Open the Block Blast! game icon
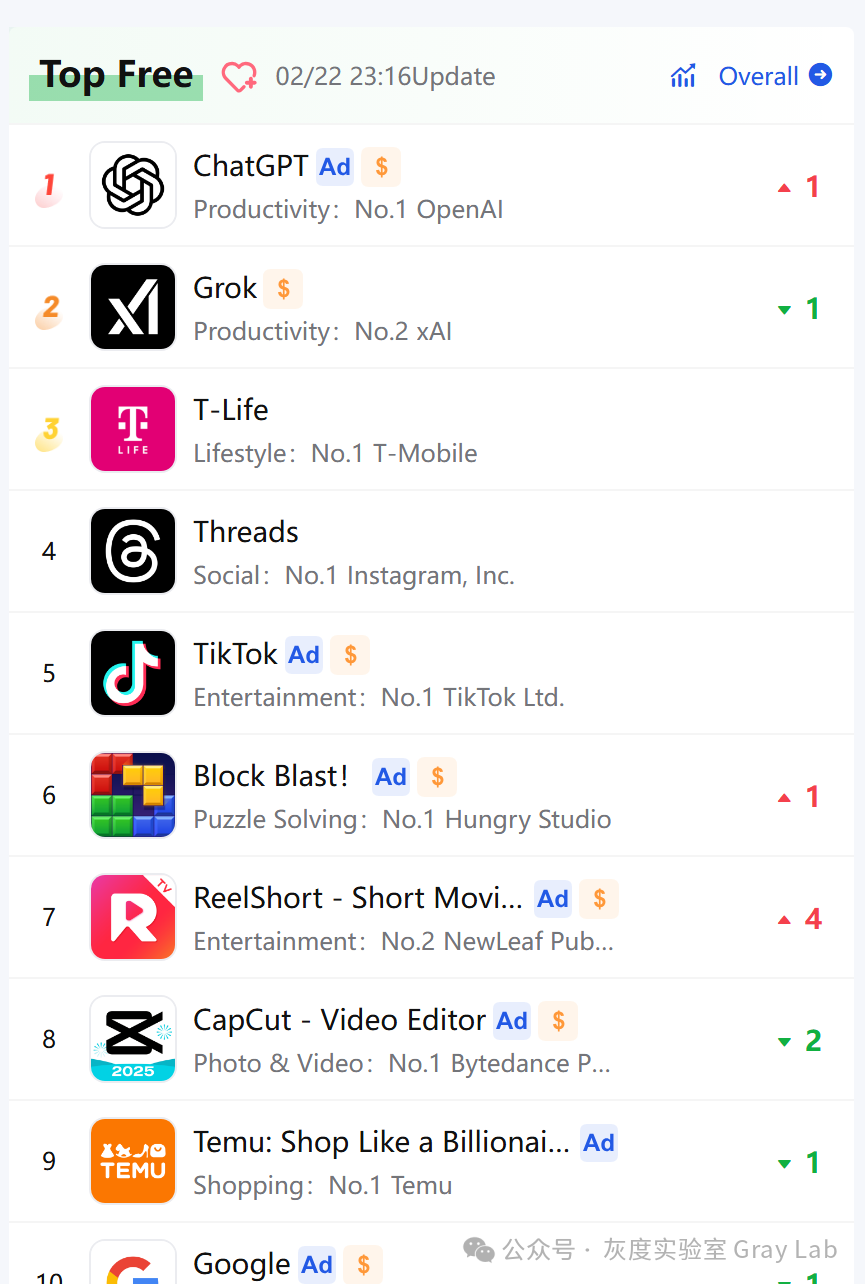Screen dimensions: 865x1284 pos(133,795)
